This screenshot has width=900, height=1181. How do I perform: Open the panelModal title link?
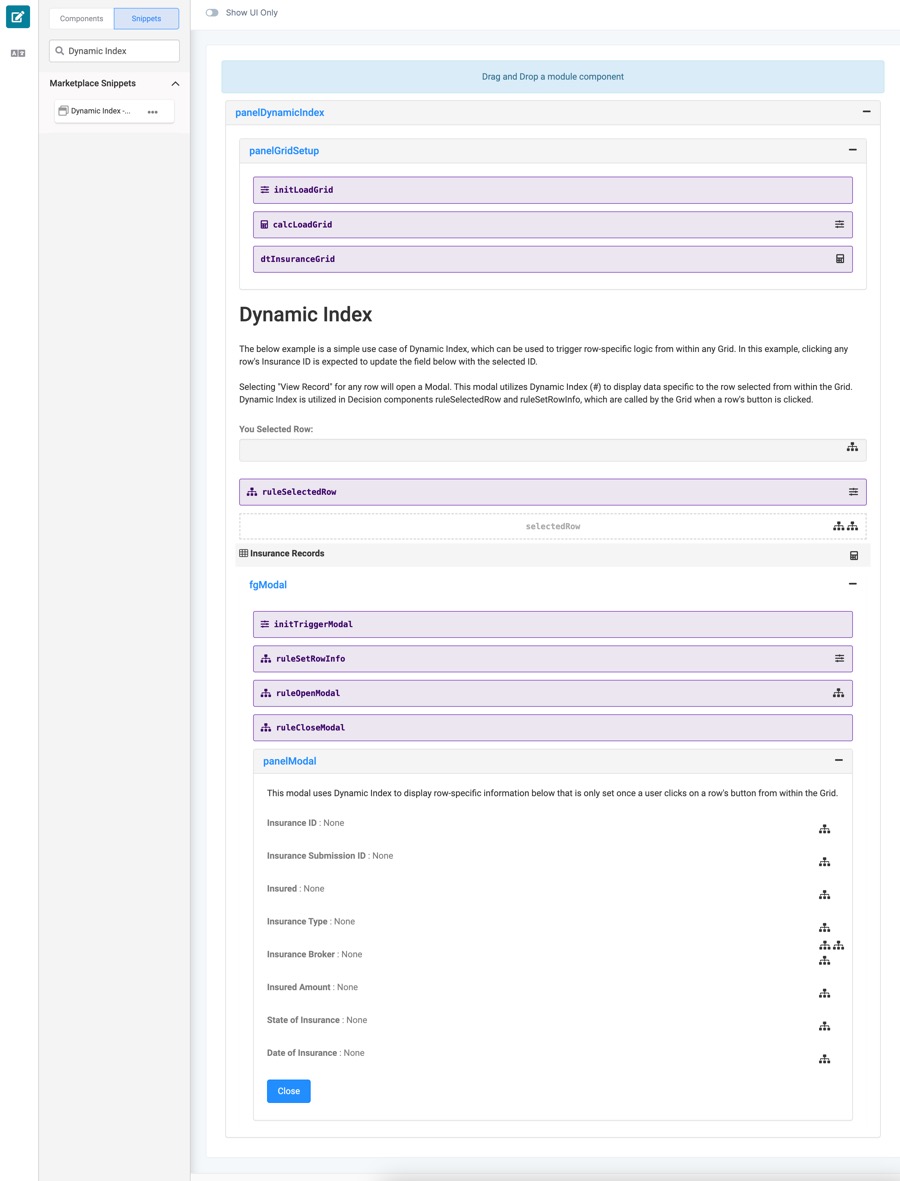(x=289, y=761)
